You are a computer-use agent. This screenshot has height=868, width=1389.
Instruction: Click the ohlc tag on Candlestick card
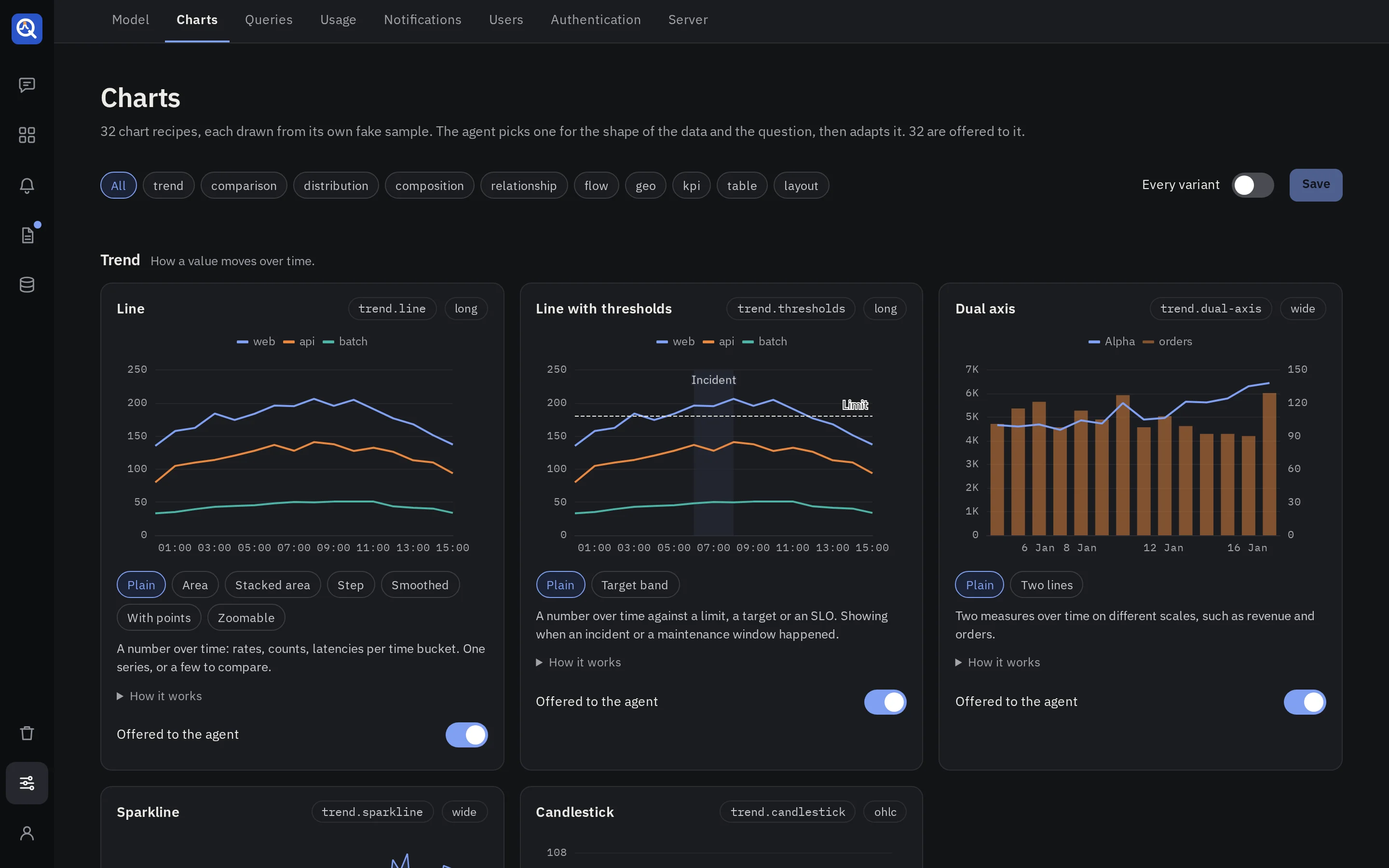click(885, 812)
